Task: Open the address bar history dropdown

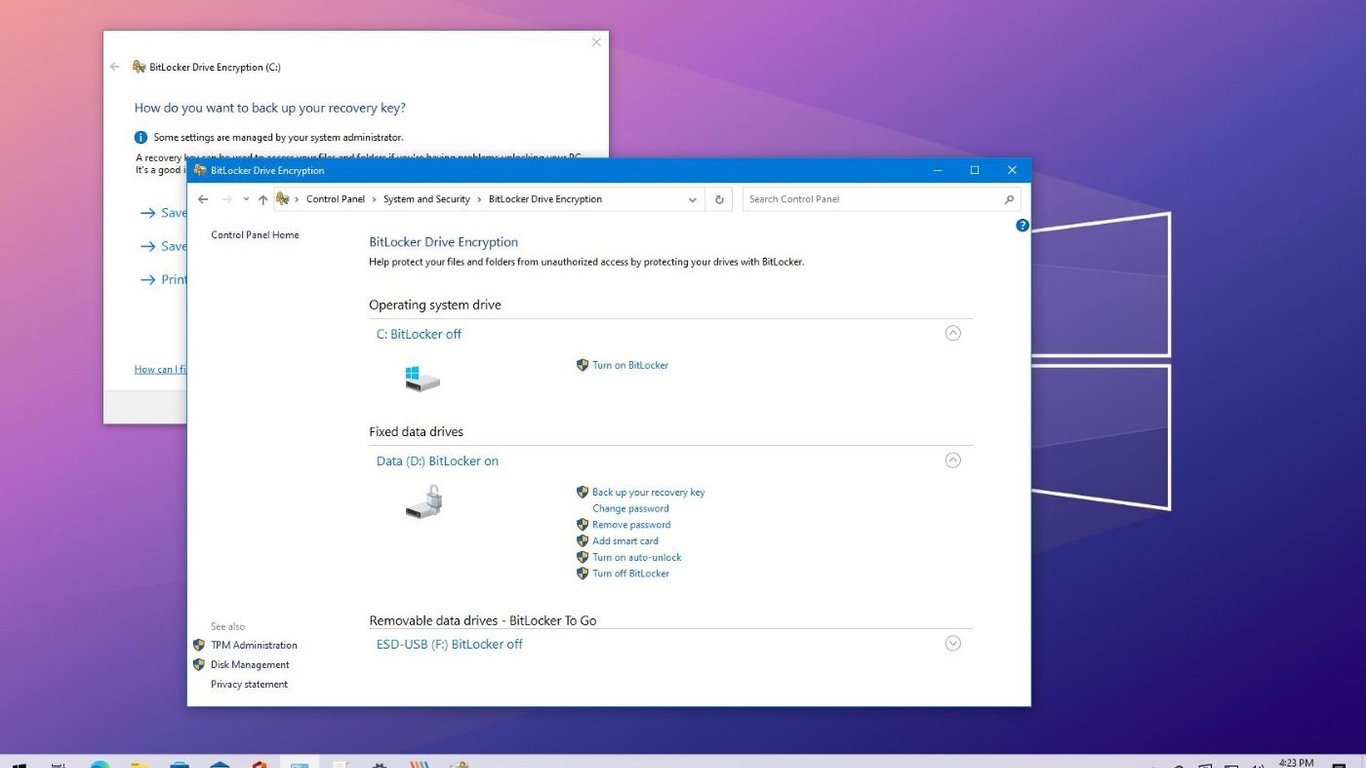Action: (x=692, y=199)
